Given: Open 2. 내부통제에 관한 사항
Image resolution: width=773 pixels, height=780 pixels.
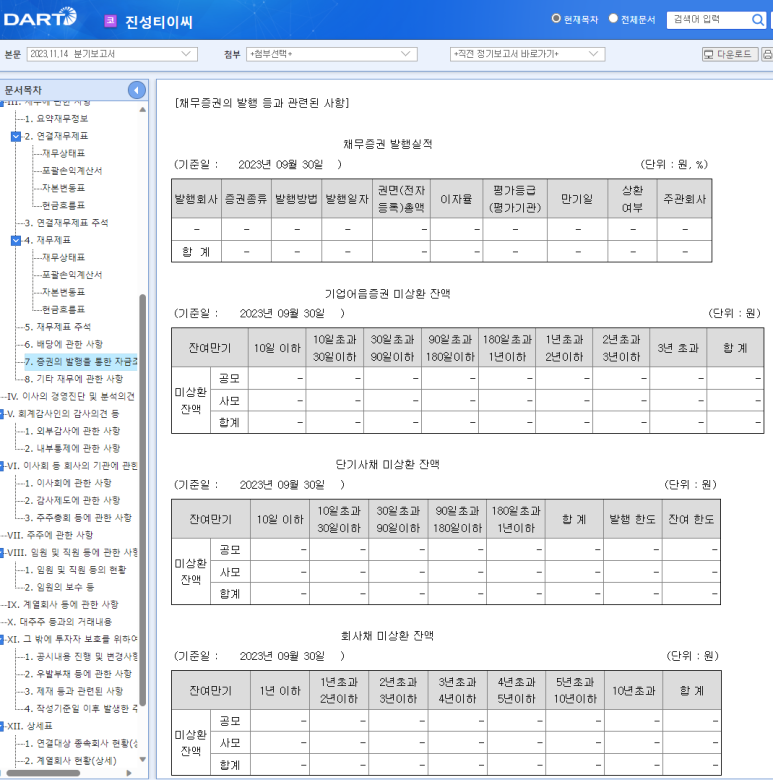Looking at the screenshot, I should point(72,448).
